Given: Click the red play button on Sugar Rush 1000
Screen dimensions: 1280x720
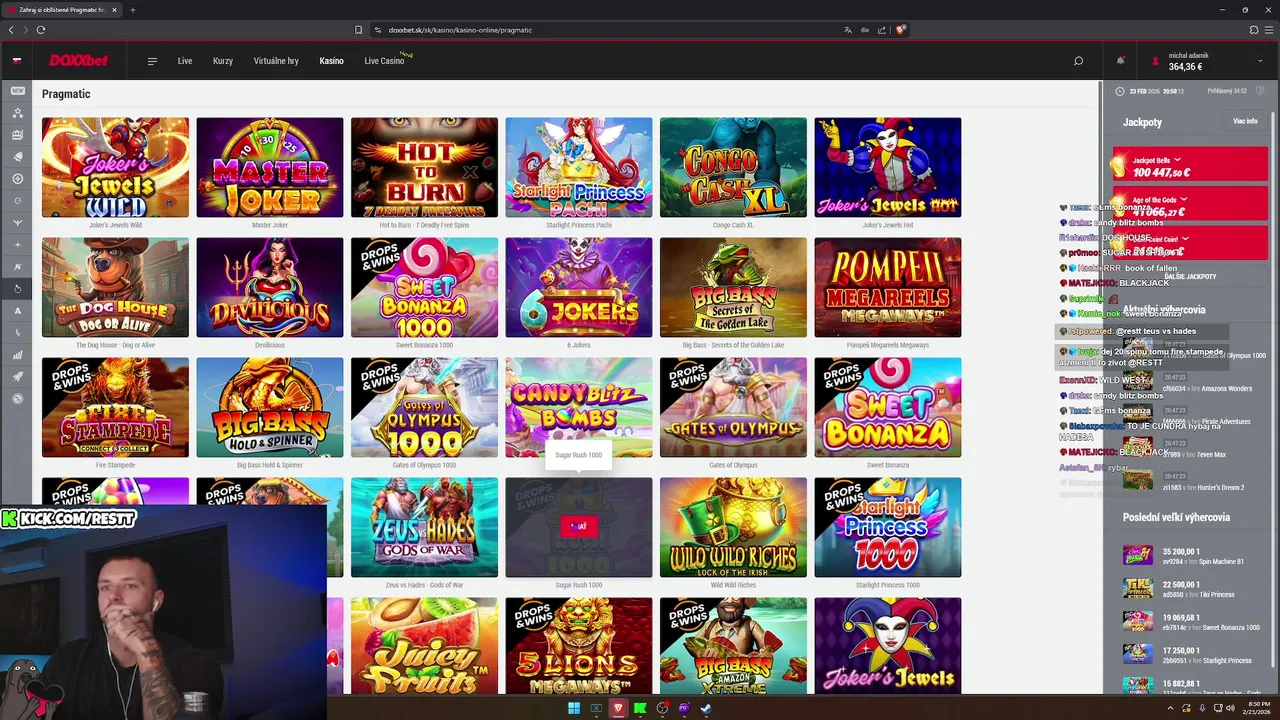Looking at the screenshot, I should pos(579,526).
